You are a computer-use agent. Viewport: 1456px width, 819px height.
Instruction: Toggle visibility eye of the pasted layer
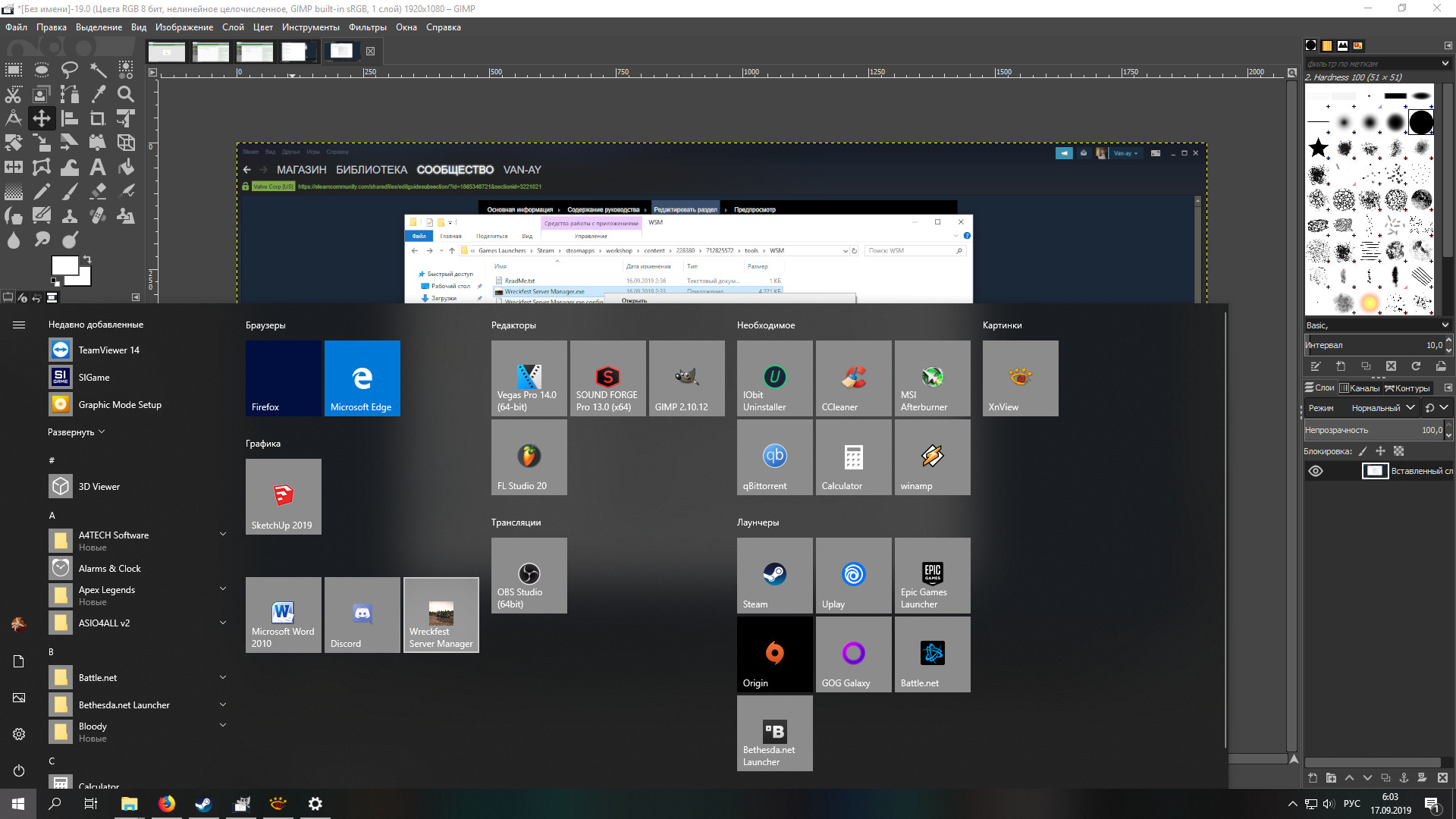tap(1316, 471)
